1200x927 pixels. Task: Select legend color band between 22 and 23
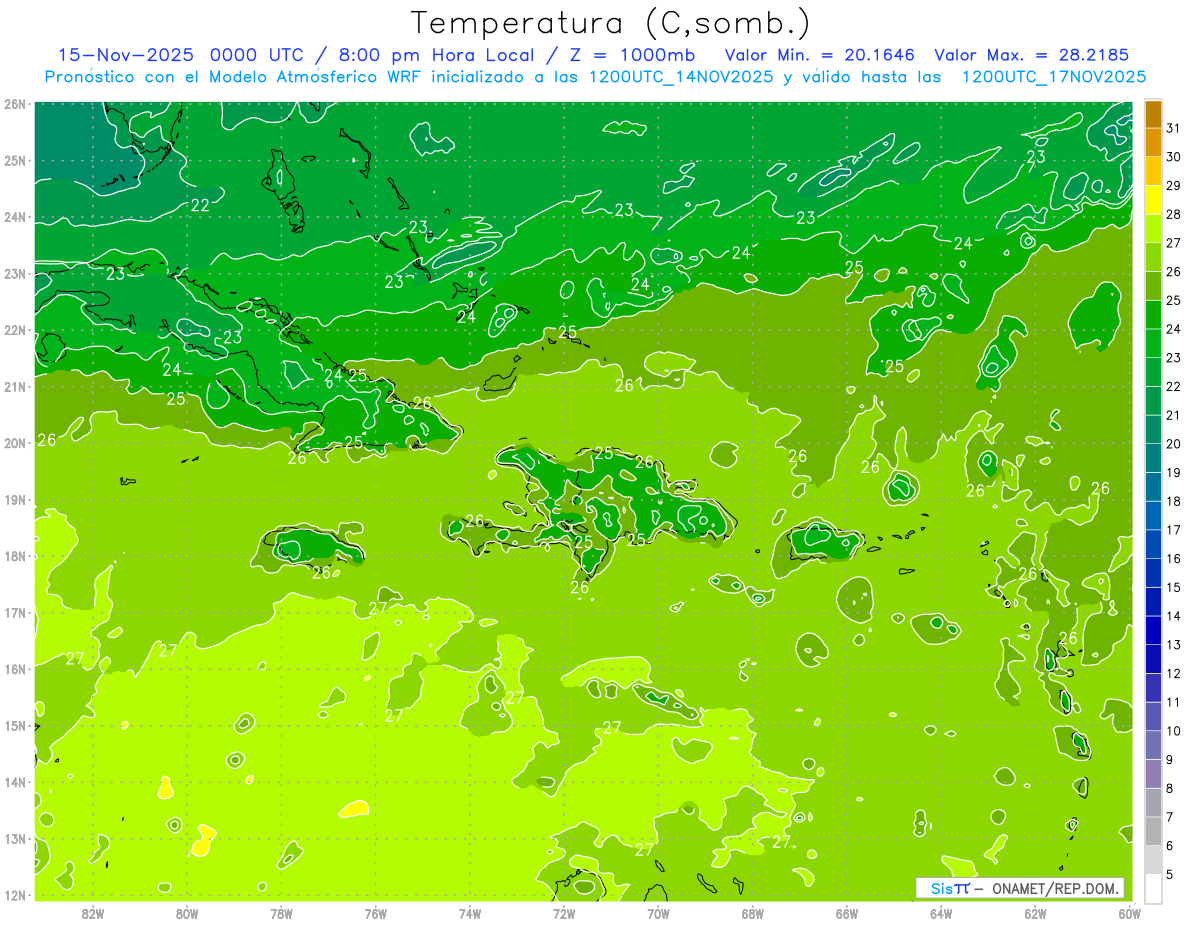tap(1153, 372)
